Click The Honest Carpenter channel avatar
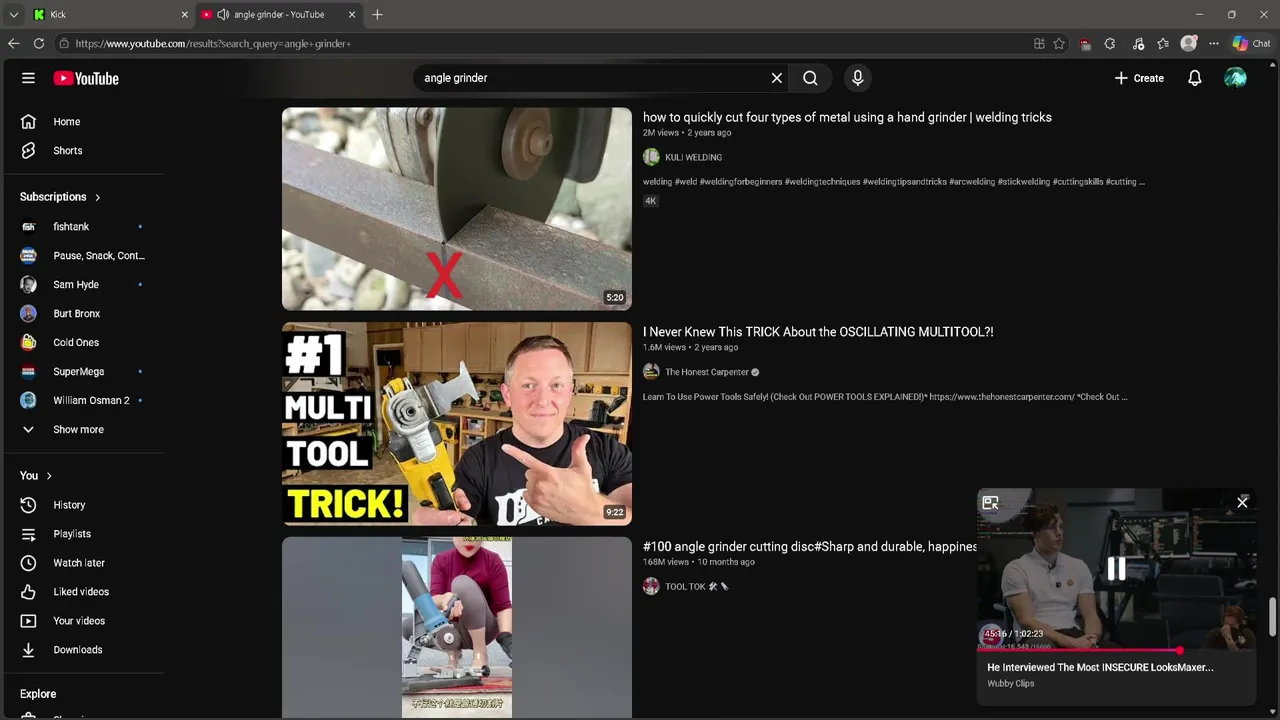The image size is (1280, 720). (x=651, y=372)
